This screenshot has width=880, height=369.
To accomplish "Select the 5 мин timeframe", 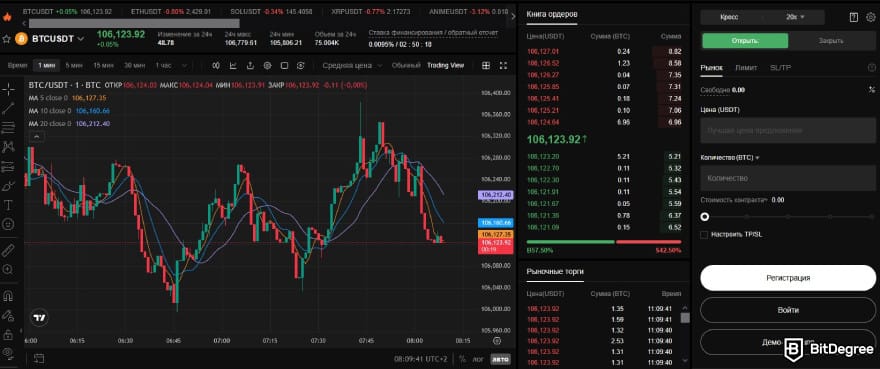I will (x=74, y=66).
